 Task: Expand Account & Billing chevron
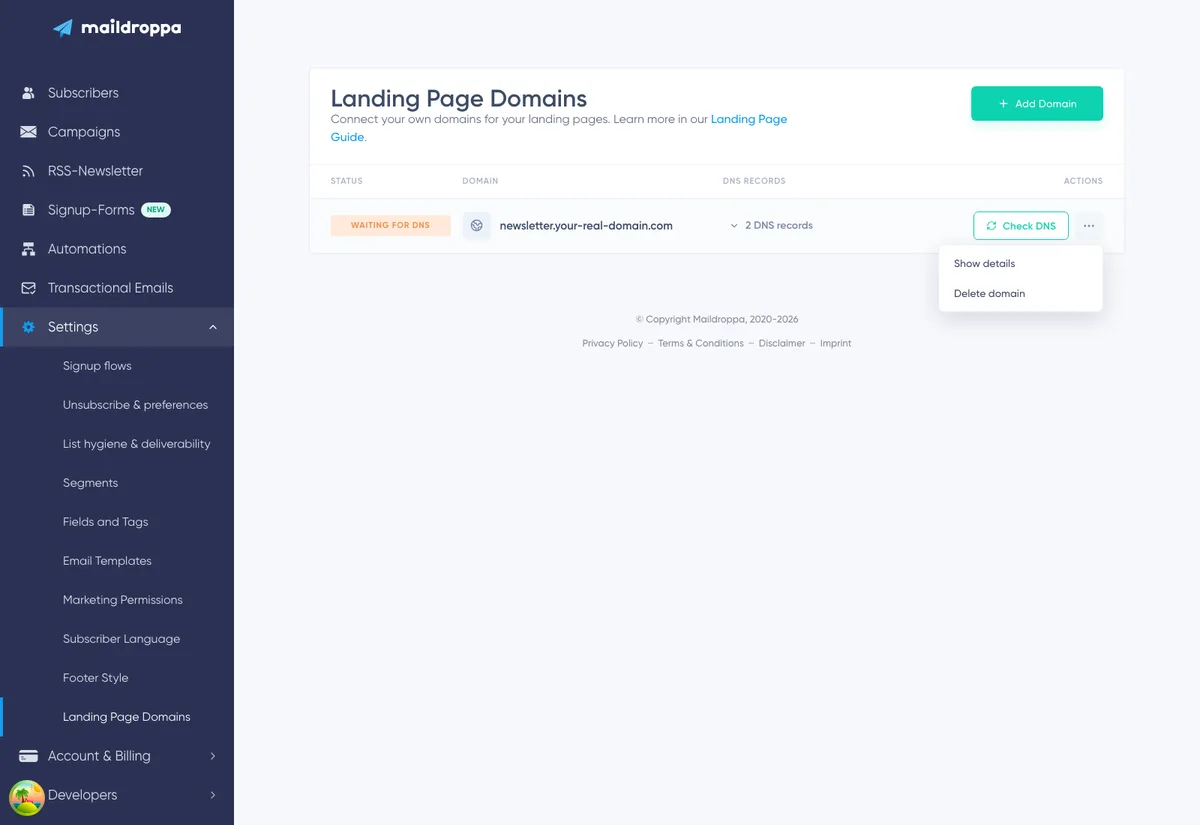pos(213,756)
